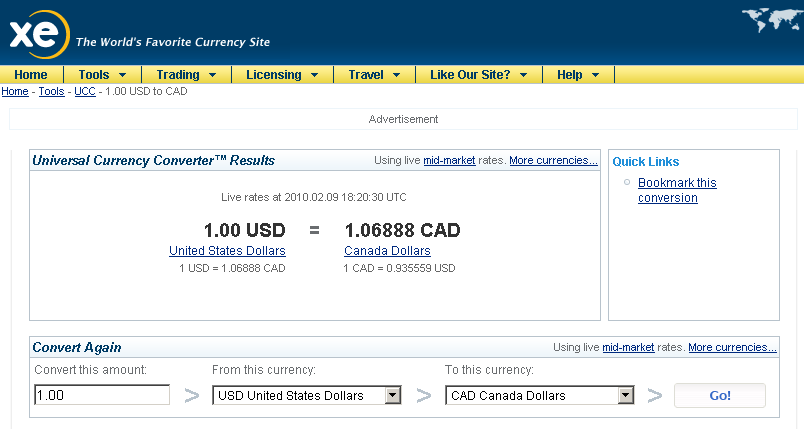
Task: Click the Tools breadcrumb link
Action: coord(51,92)
